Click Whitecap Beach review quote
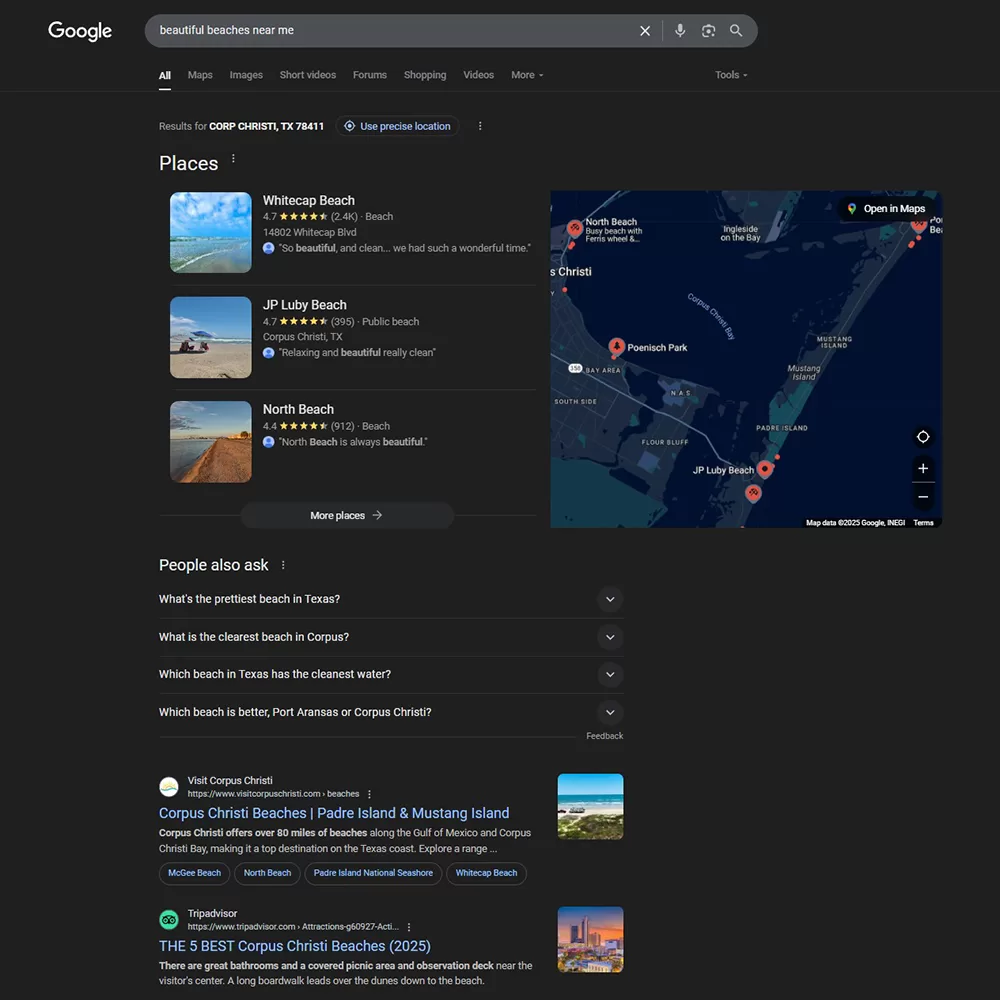The width and height of the screenshot is (1000, 1000). point(404,248)
